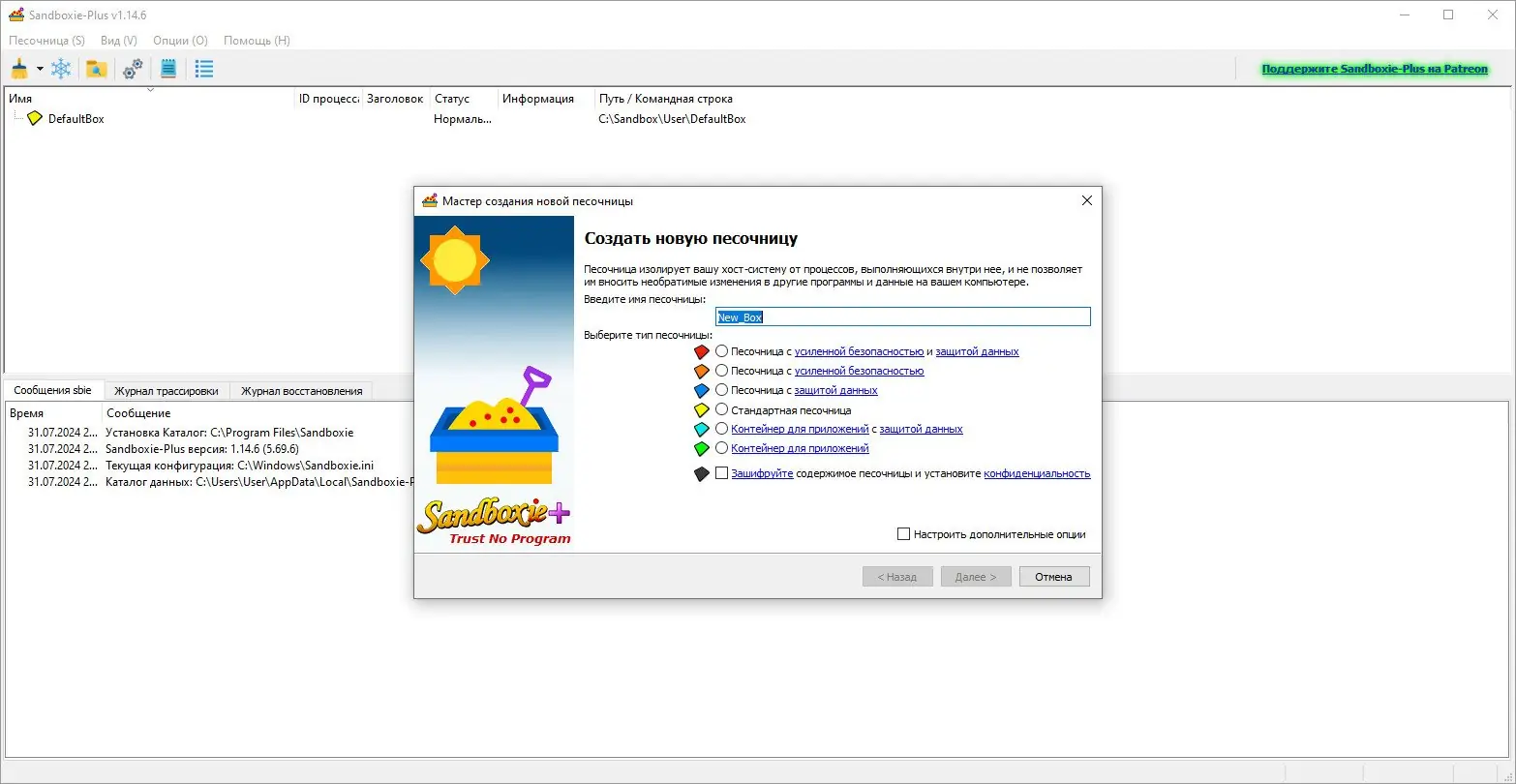Select application container with data protection radio
This screenshot has height=784, width=1516.
tap(721, 429)
